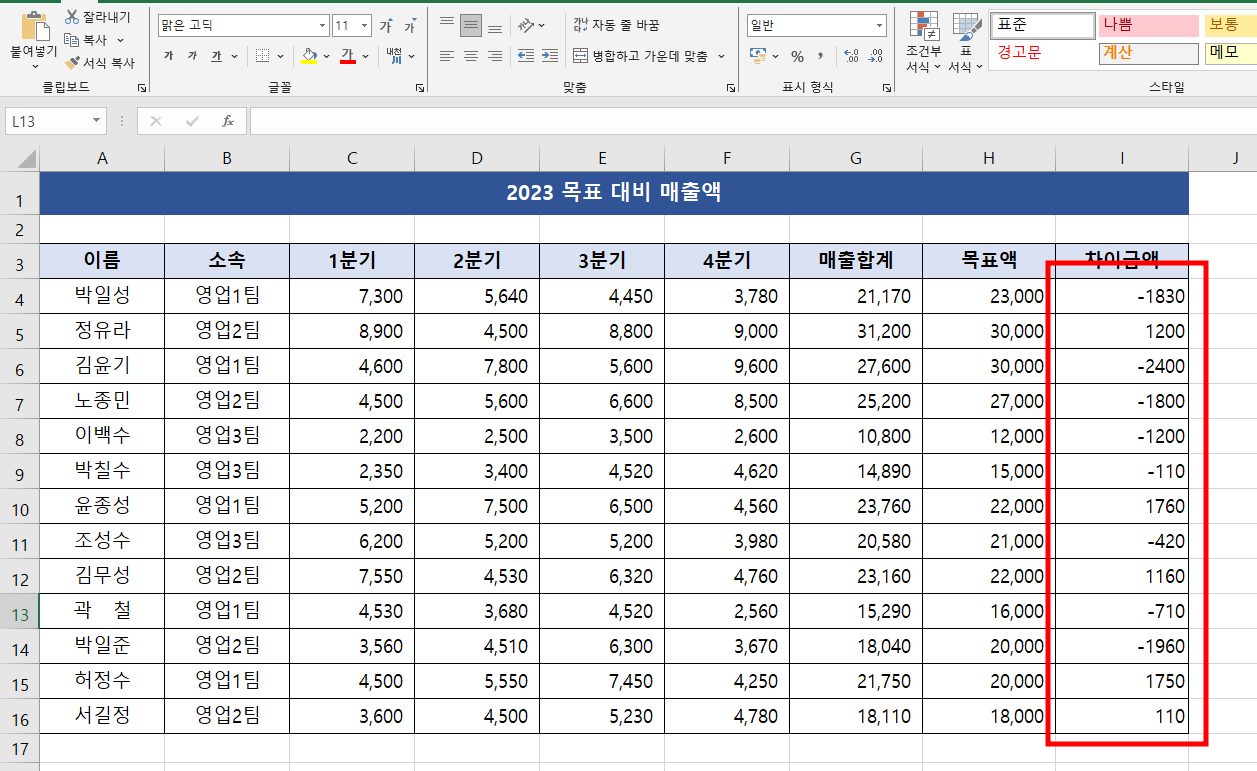Viewport: 1257px width, 771px height.
Task: Click the Paste (붙여넣기) clipboard icon
Action: click(34, 26)
